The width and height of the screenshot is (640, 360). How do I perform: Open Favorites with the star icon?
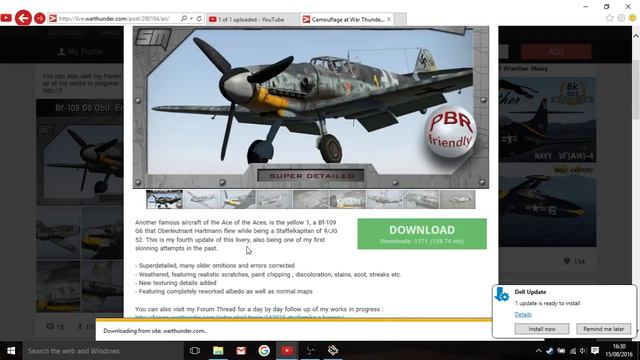click(x=610, y=18)
